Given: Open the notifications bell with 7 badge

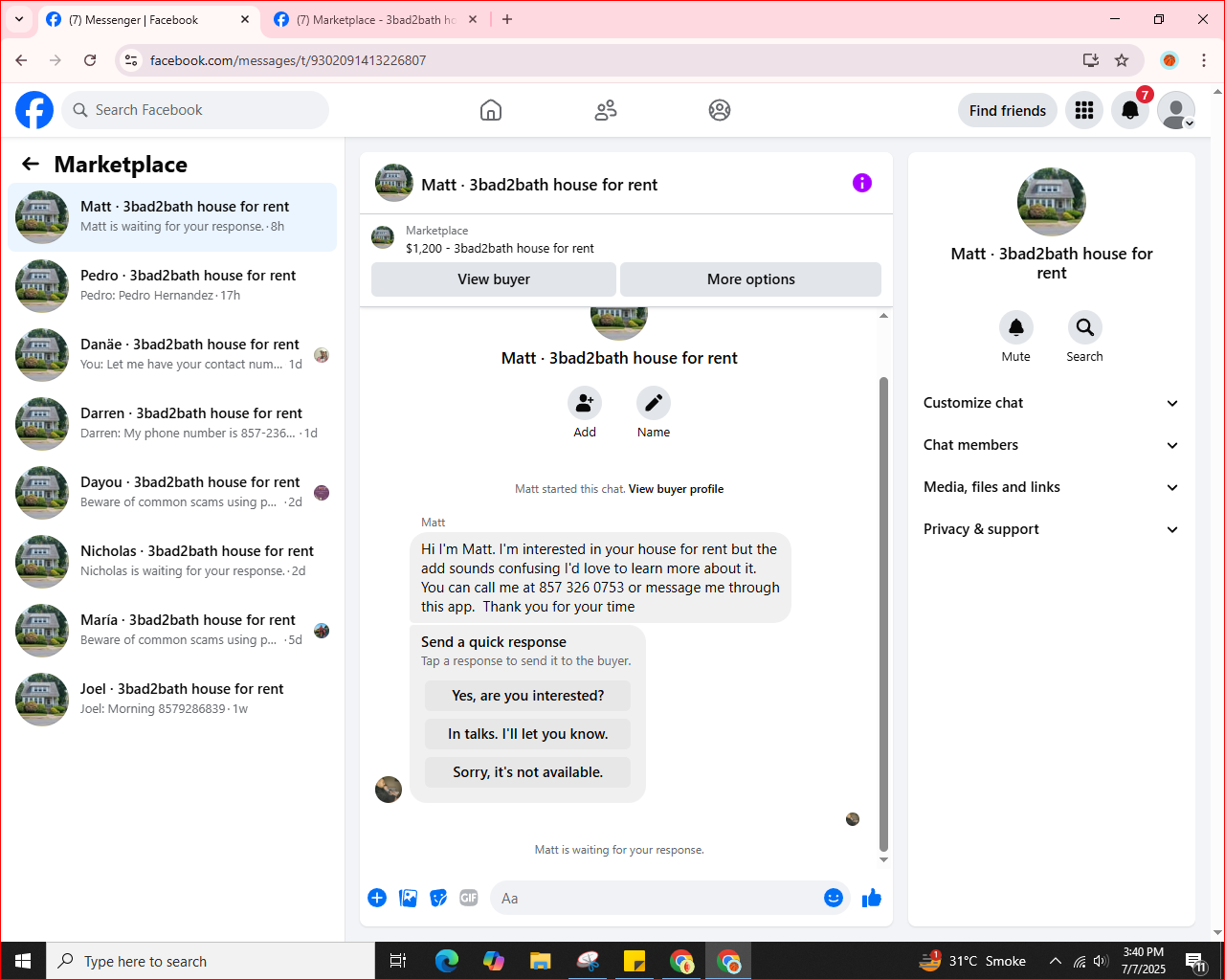Looking at the screenshot, I should 1130,110.
